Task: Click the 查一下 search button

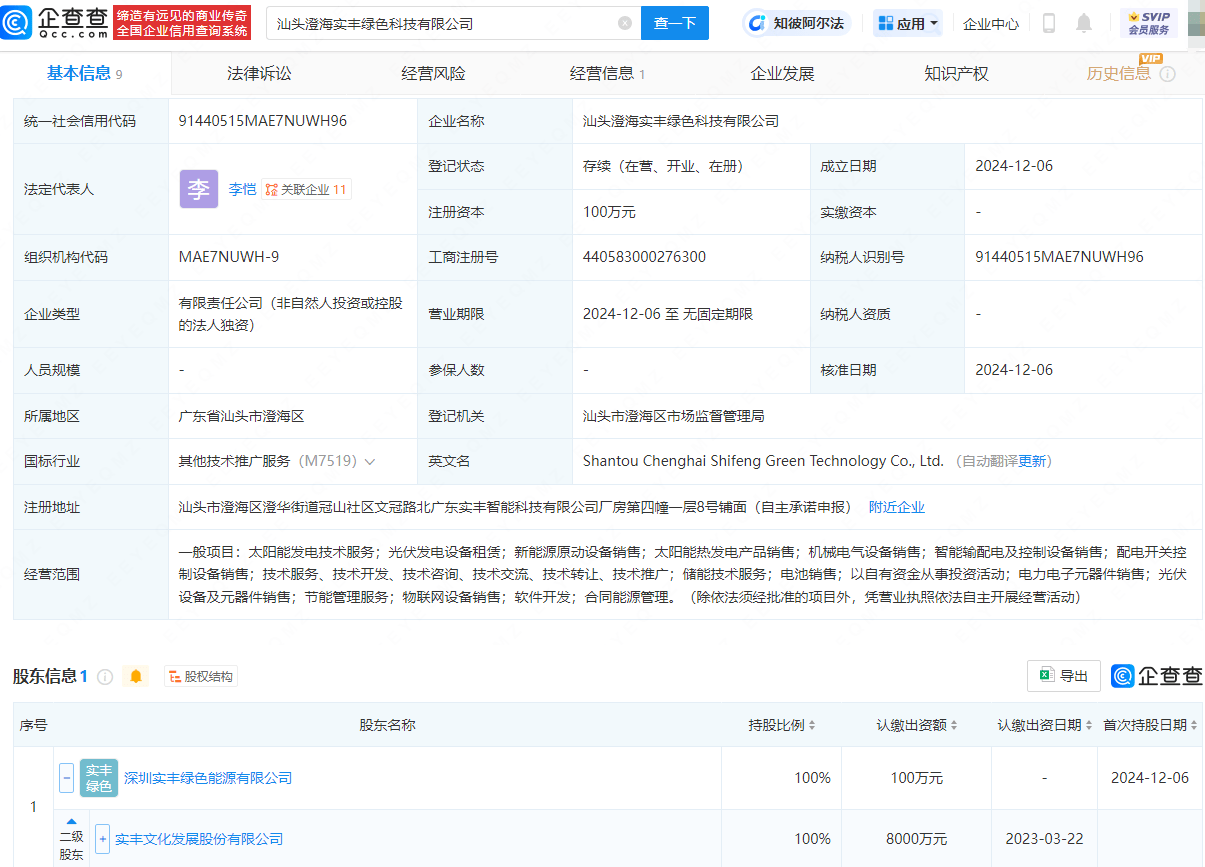Action: tap(674, 23)
